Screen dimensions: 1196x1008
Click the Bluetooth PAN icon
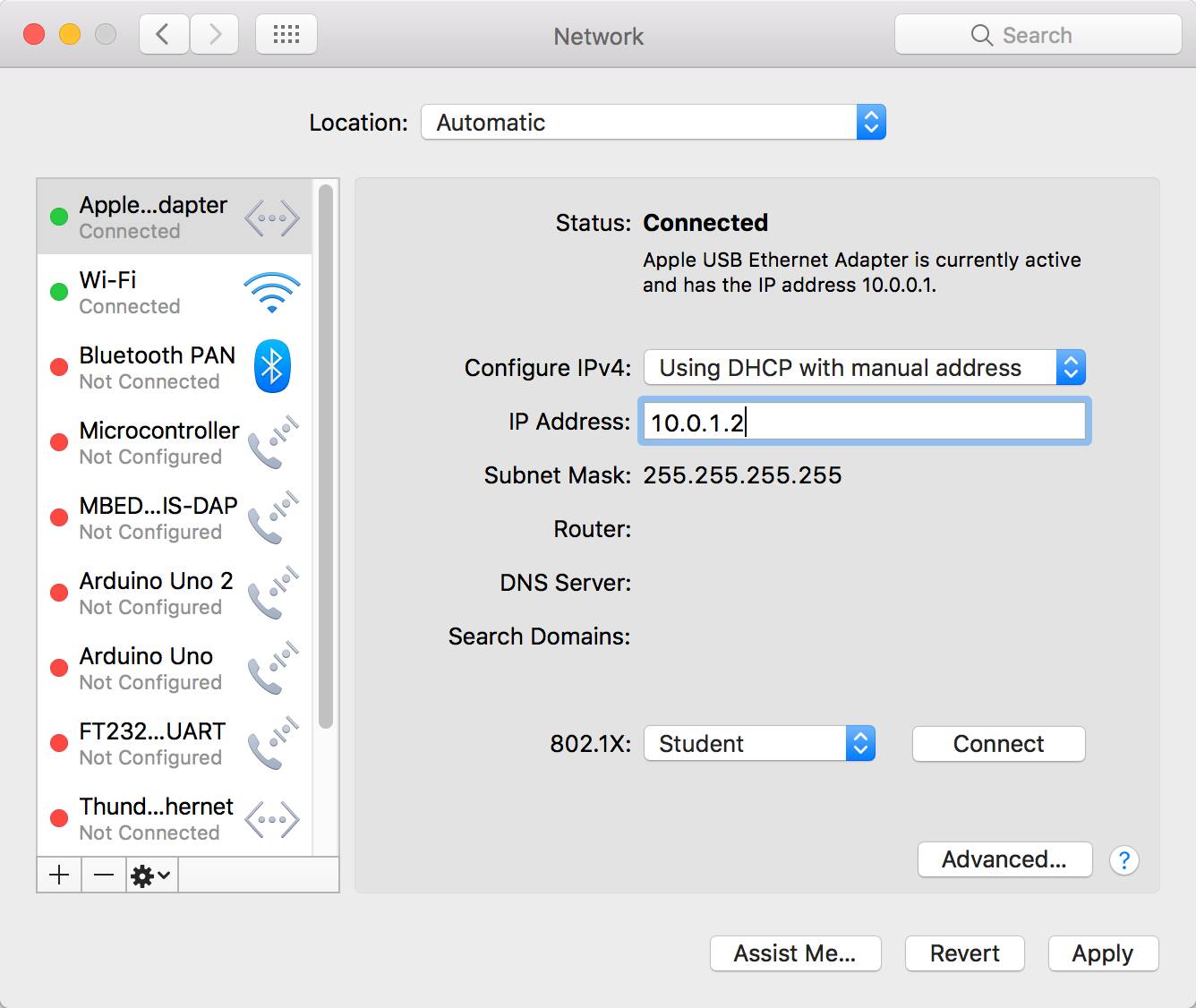[272, 367]
